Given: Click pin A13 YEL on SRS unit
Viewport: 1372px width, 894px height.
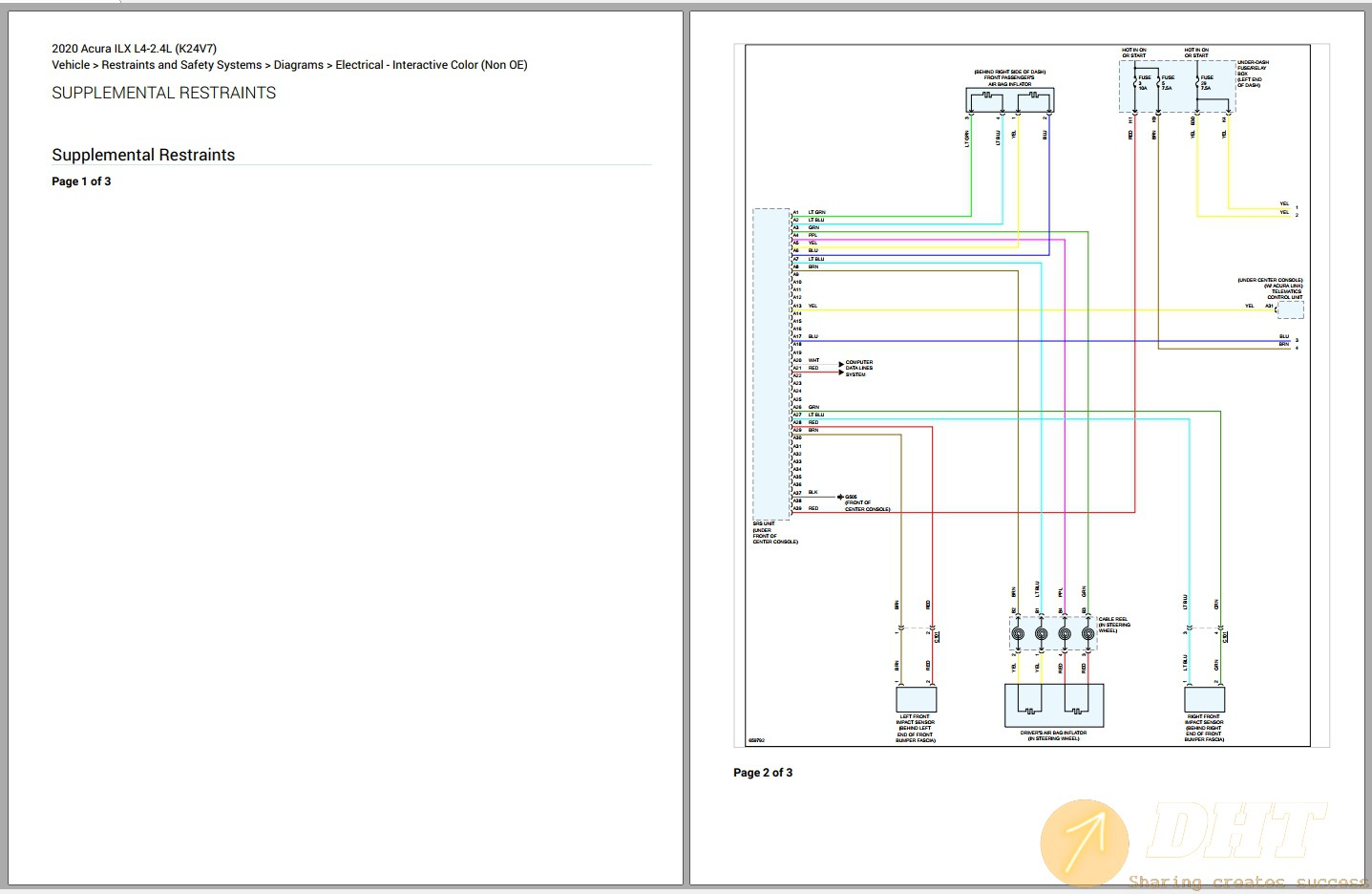Looking at the screenshot, I should (806, 306).
